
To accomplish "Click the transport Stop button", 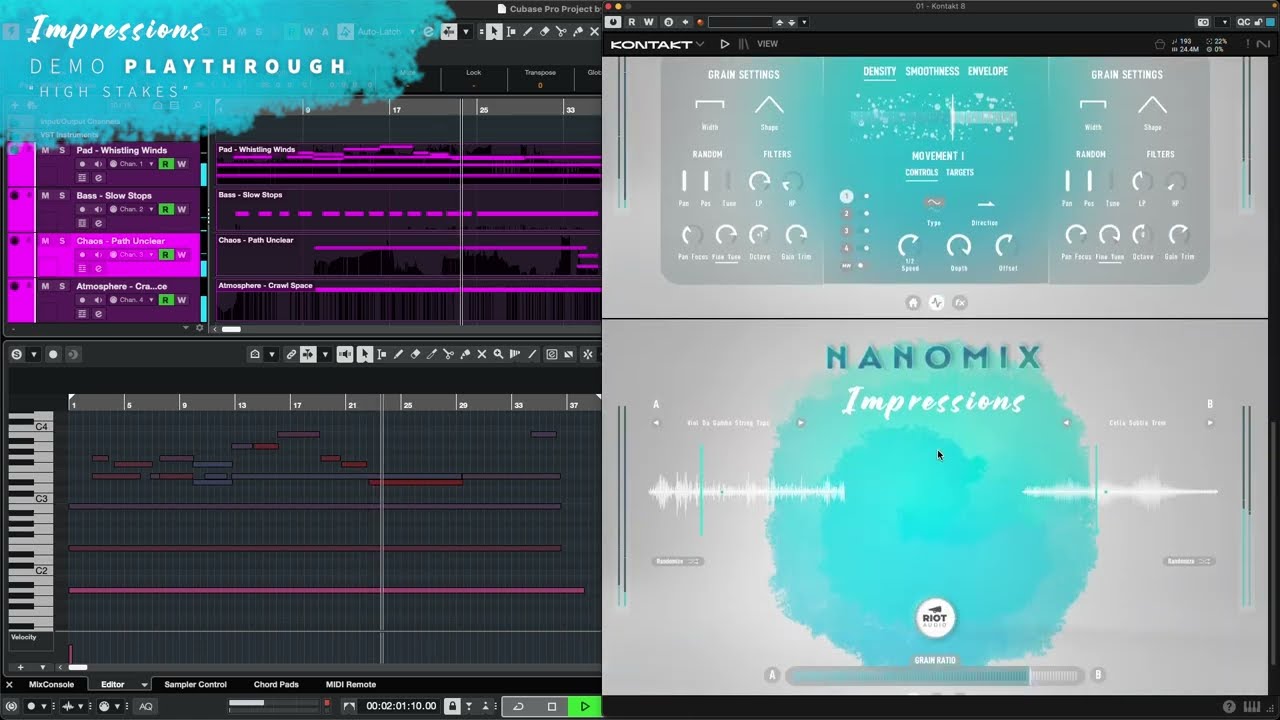I will tap(551, 706).
